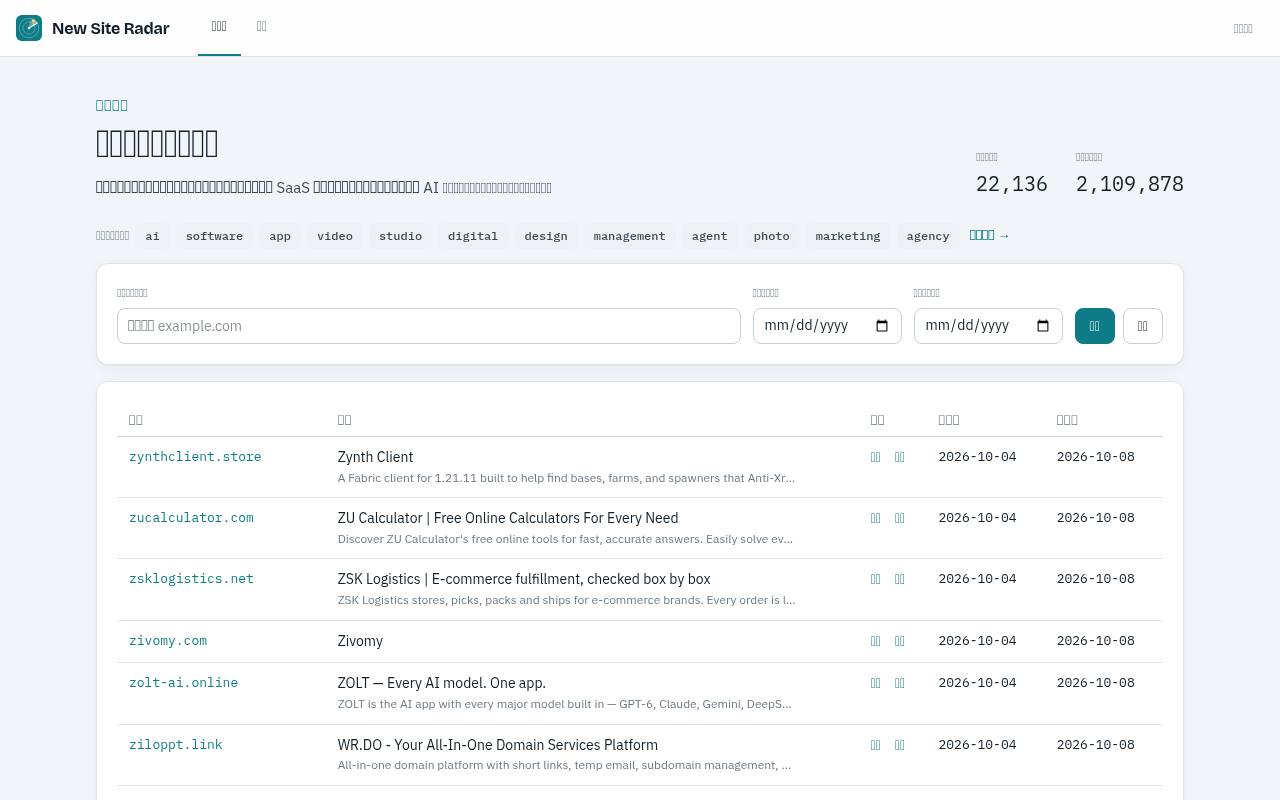Viewport: 1280px width, 800px height.
Task: Filter by the 'ai' keyword chip
Action: [152, 236]
